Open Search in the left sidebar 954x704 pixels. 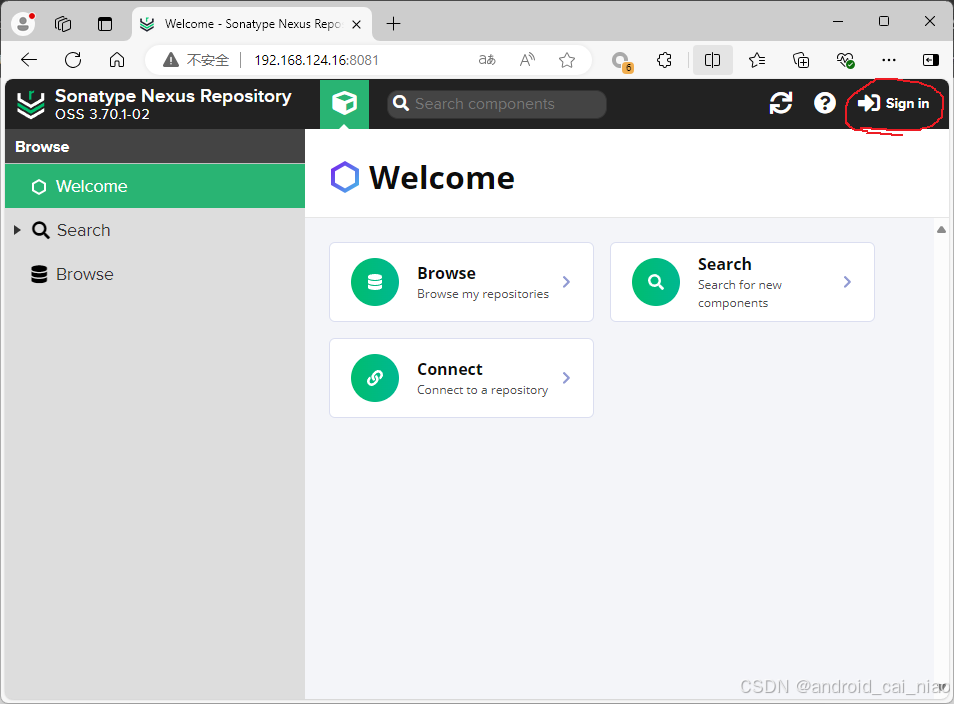click(83, 230)
